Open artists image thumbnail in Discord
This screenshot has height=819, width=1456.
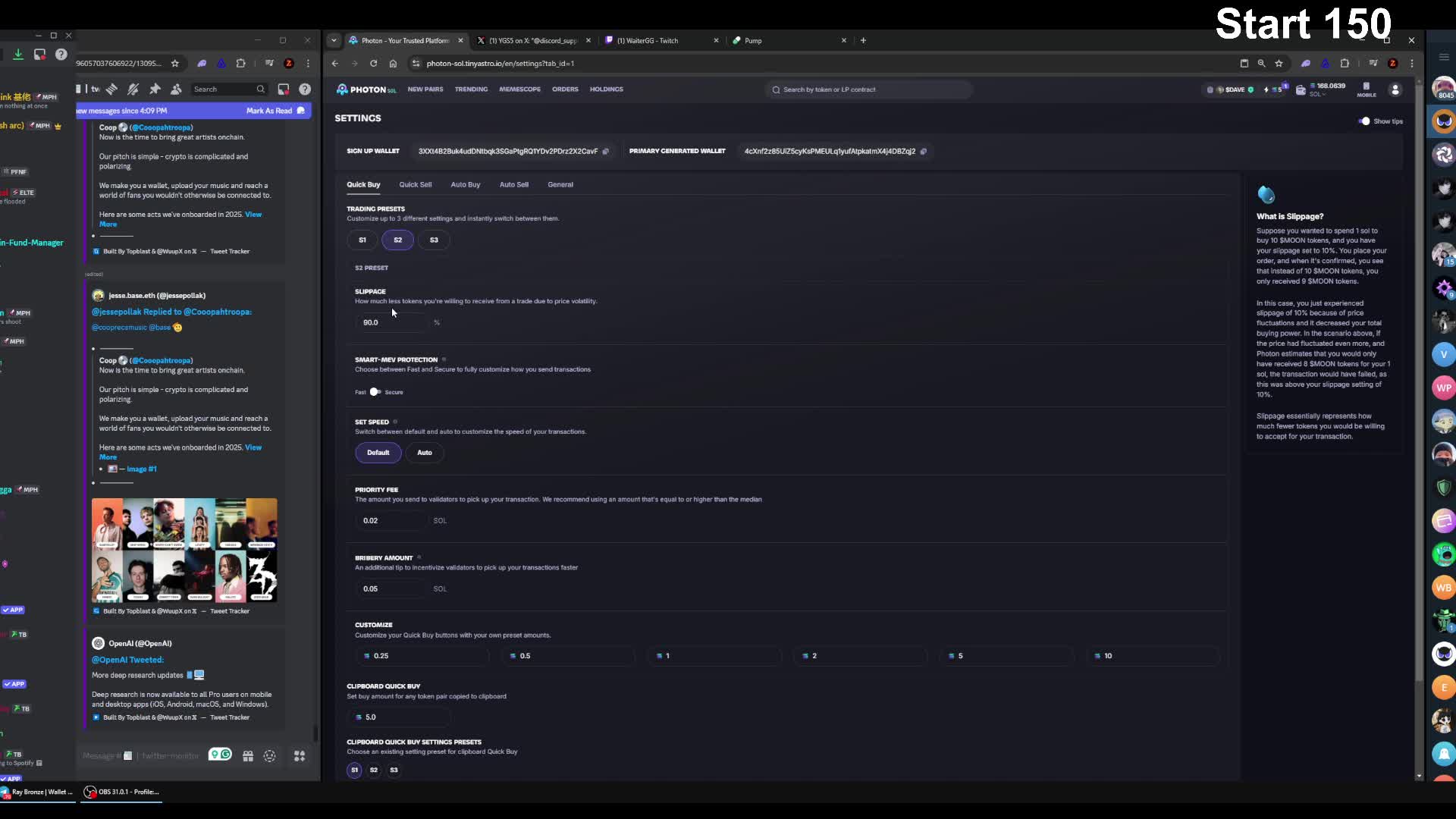click(184, 551)
